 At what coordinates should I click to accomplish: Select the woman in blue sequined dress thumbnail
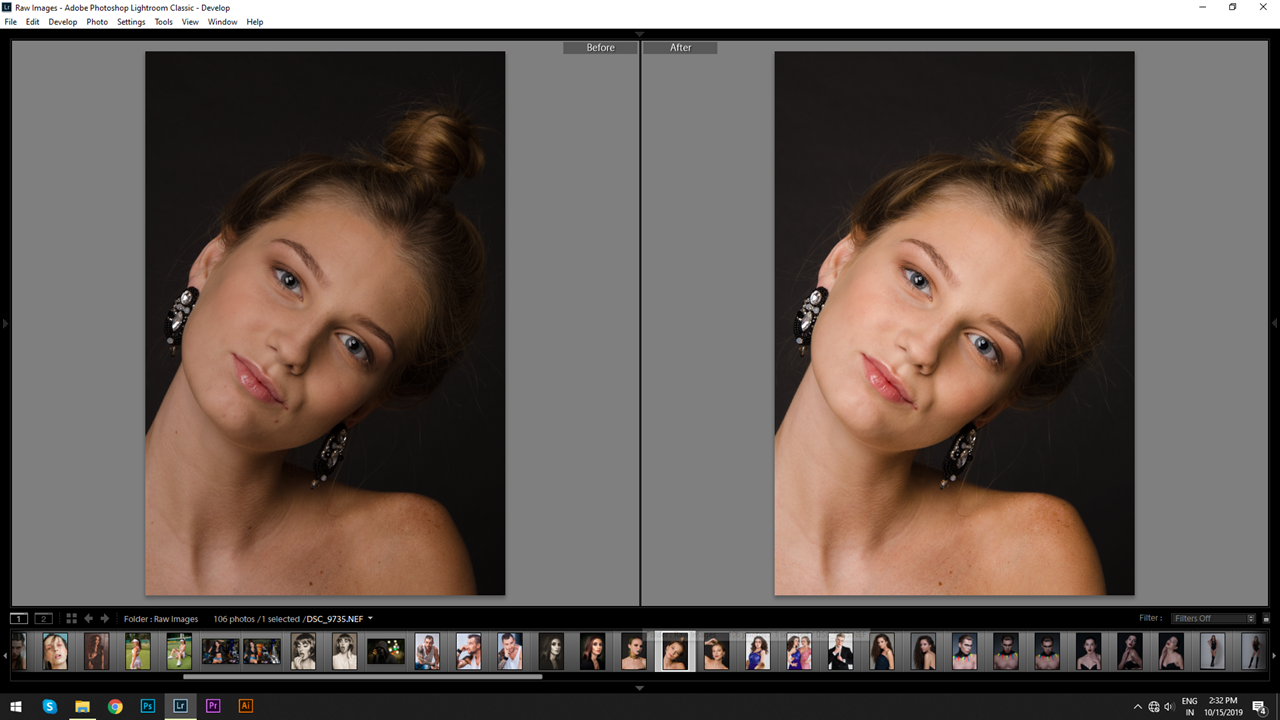coord(757,651)
